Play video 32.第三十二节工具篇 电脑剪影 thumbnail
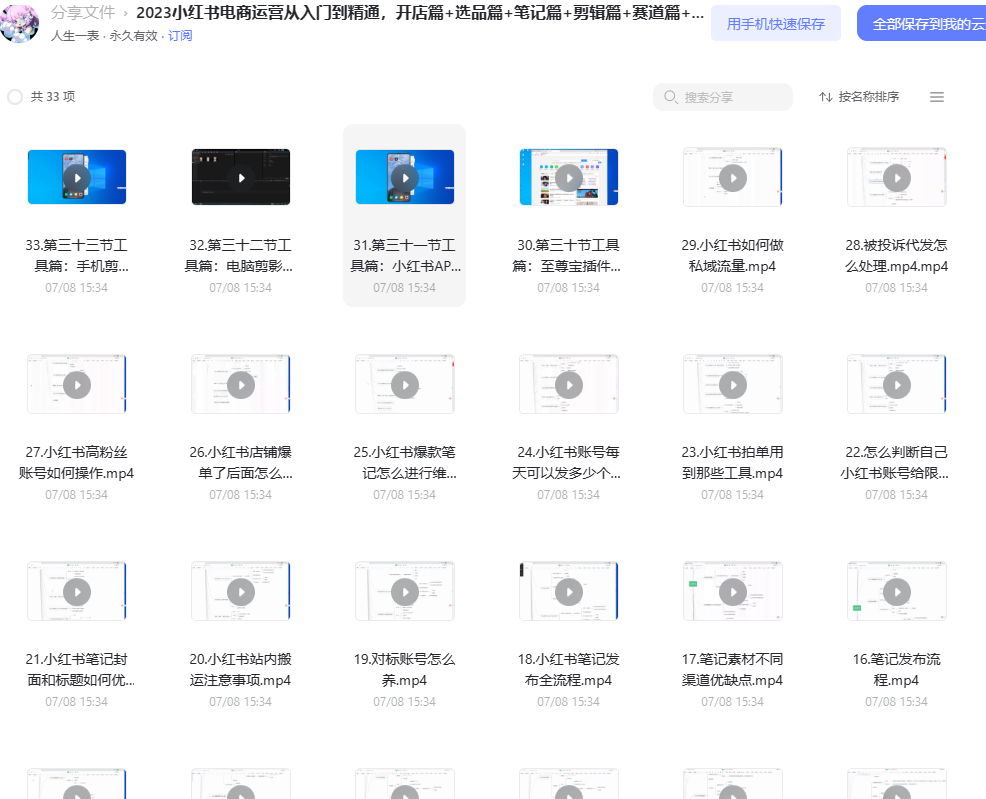 [241, 177]
